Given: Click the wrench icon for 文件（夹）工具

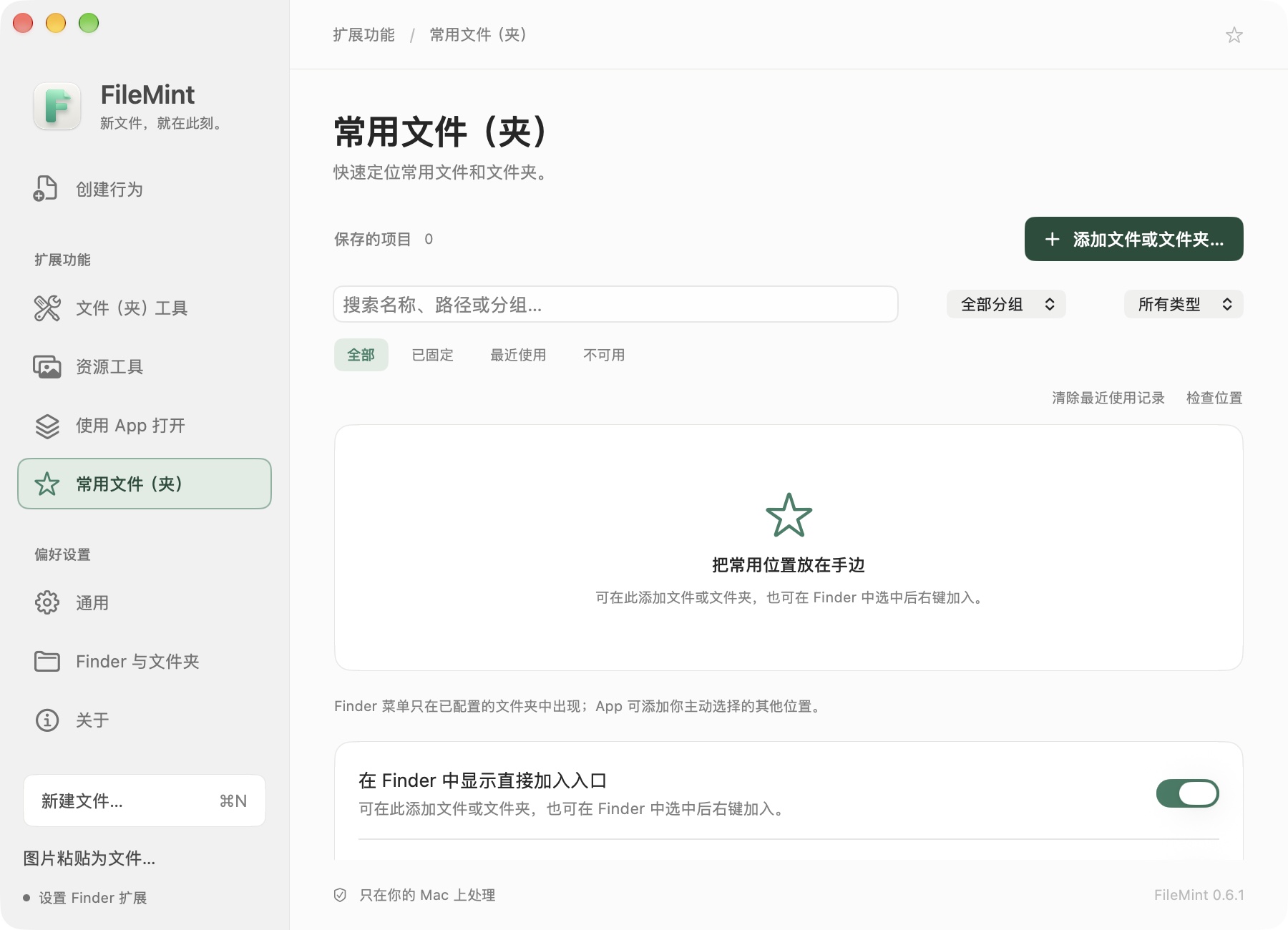Looking at the screenshot, I should (47, 308).
